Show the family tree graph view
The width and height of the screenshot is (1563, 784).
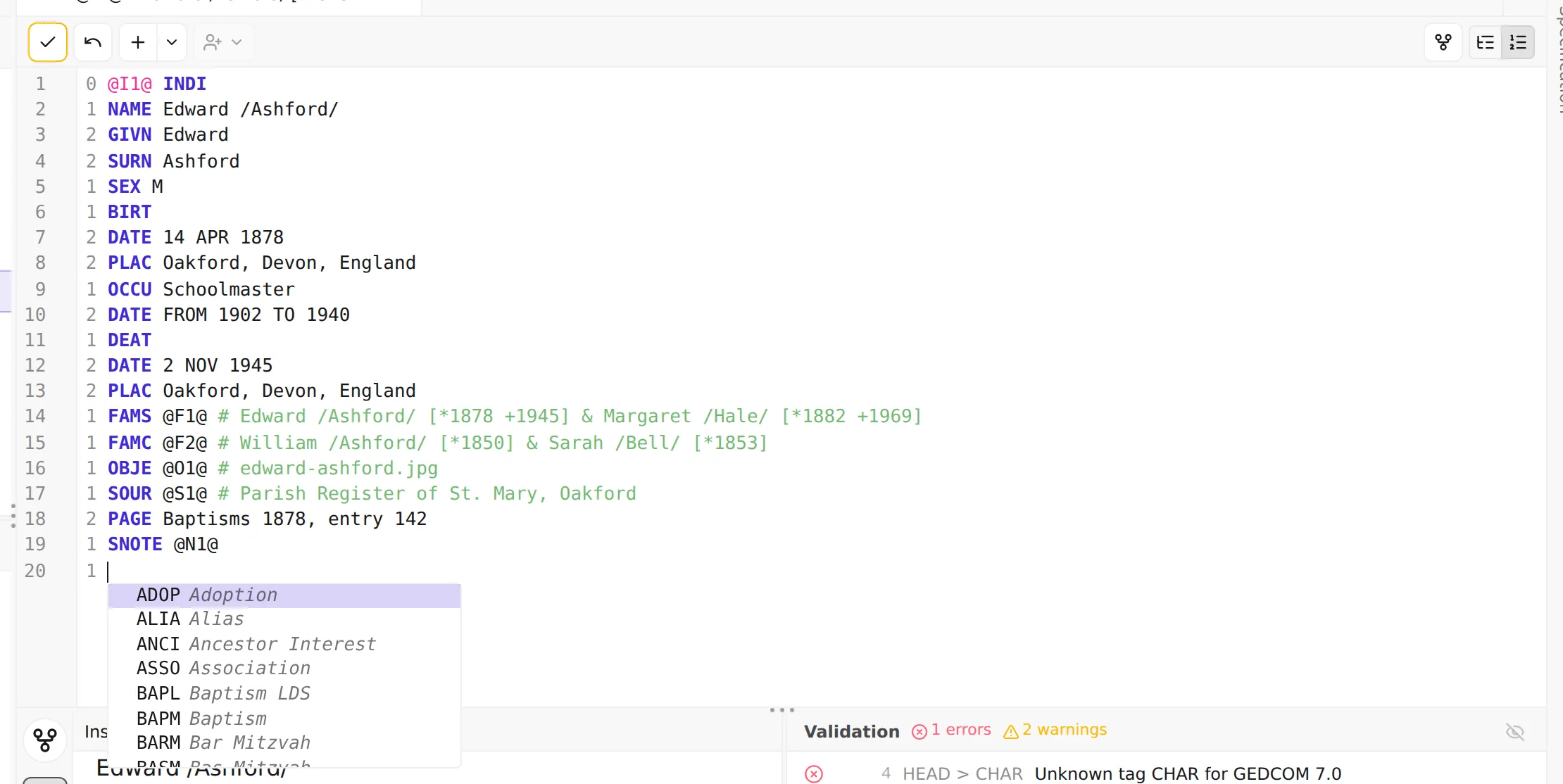point(1443,42)
